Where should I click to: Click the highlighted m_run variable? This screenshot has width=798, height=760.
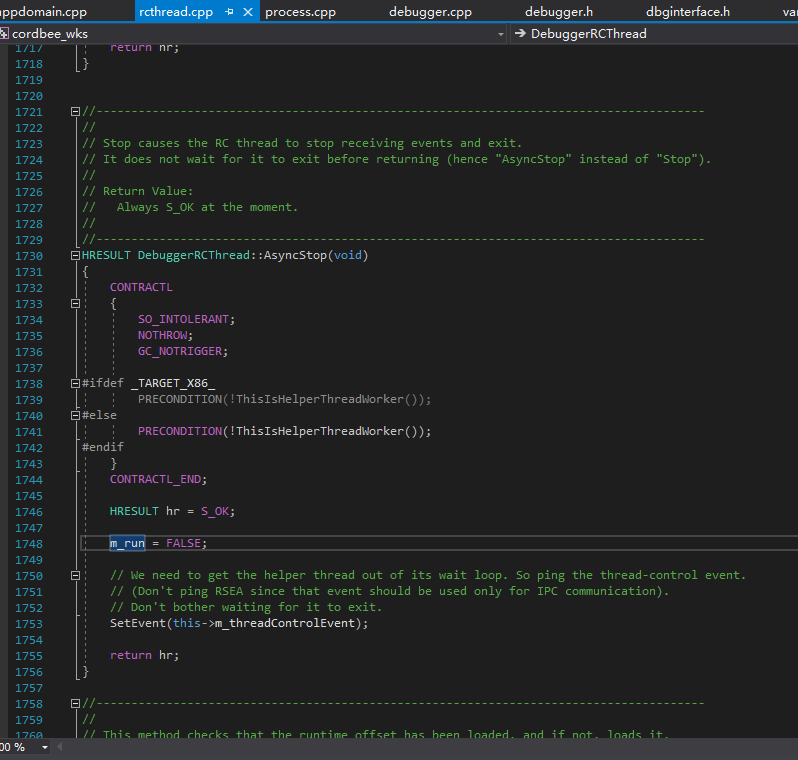point(127,543)
